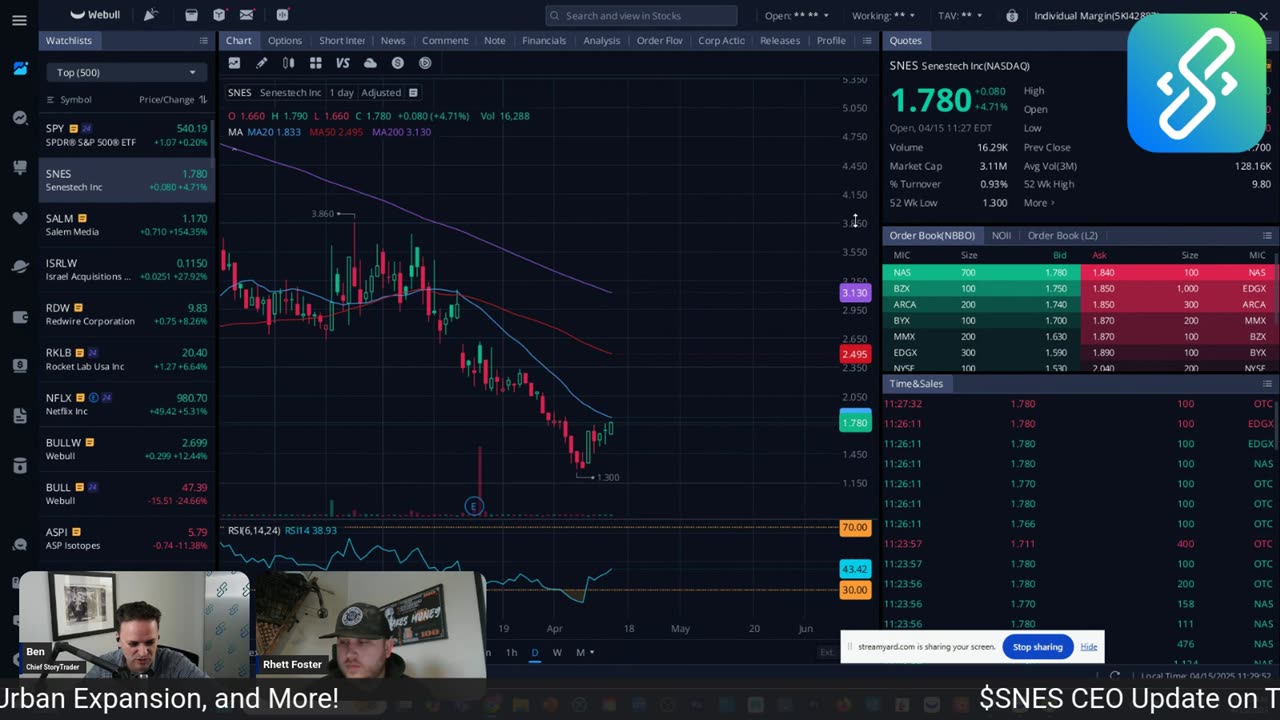The height and width of the screenshot is (720, 1280).
Task: Open the audio waveform icon in top bar
Action: click(x=283, y=15)
